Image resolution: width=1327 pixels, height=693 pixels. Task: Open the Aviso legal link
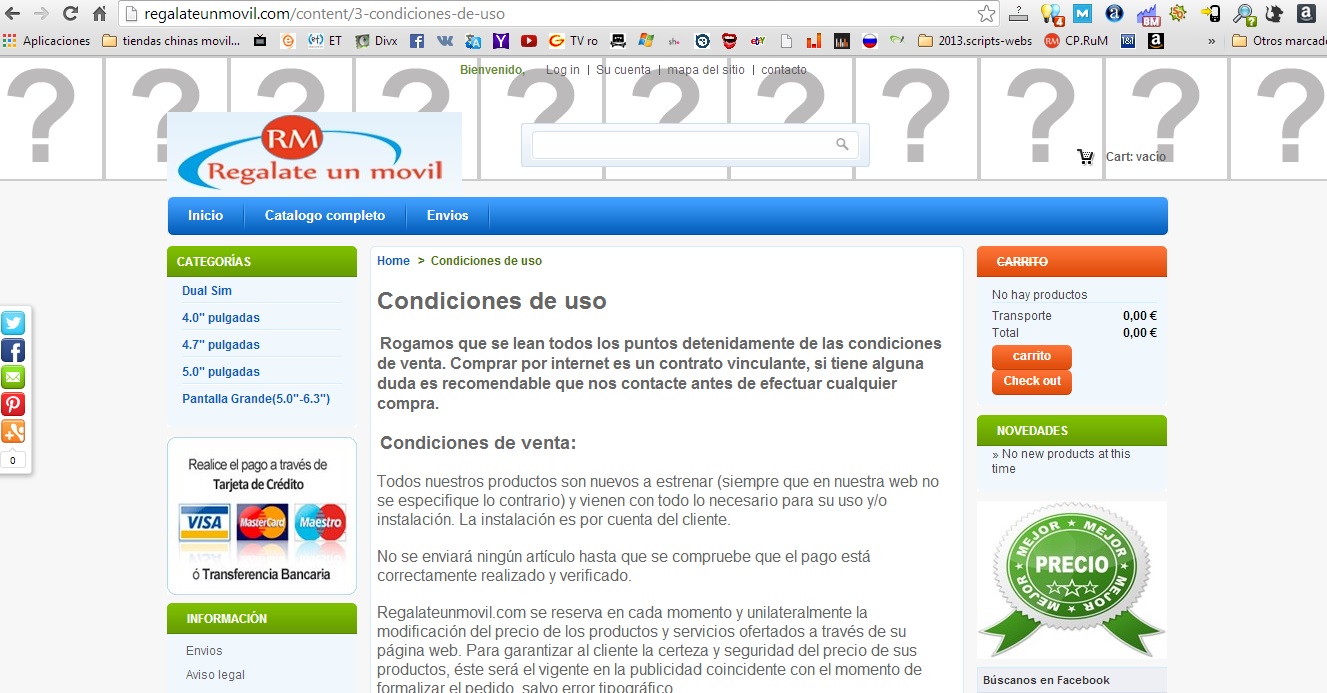pyautogui.click(x=215, y=675)
